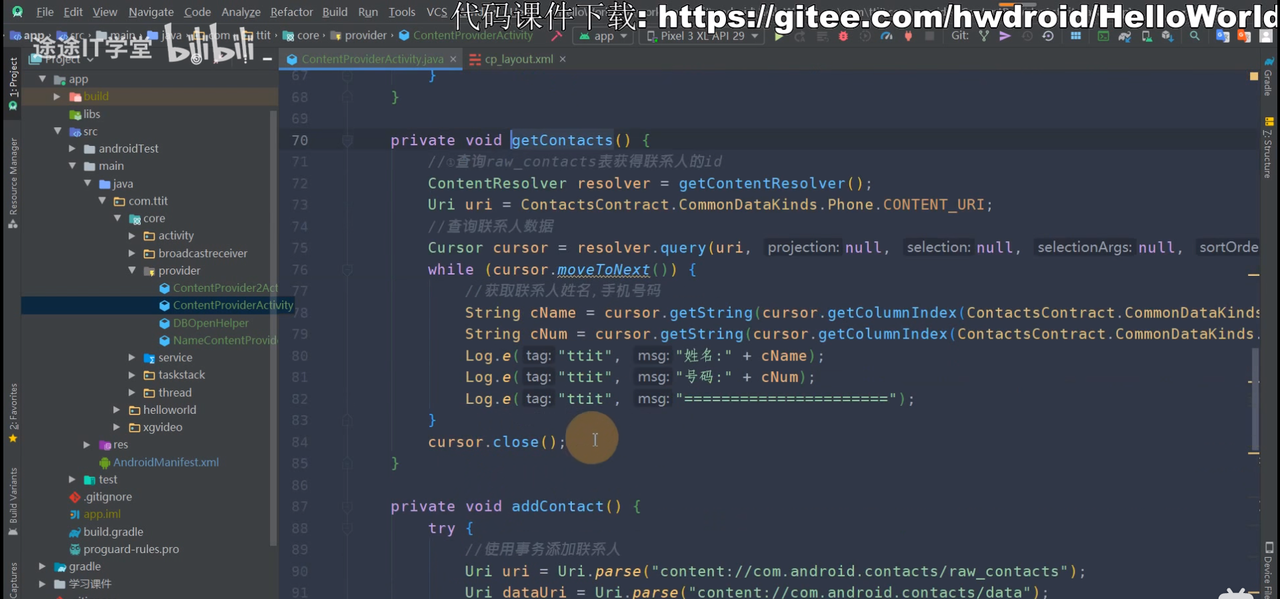Screen dimensions: 1280x599
Task: Open the app run configuration dropdown
Action: (603, 36)
